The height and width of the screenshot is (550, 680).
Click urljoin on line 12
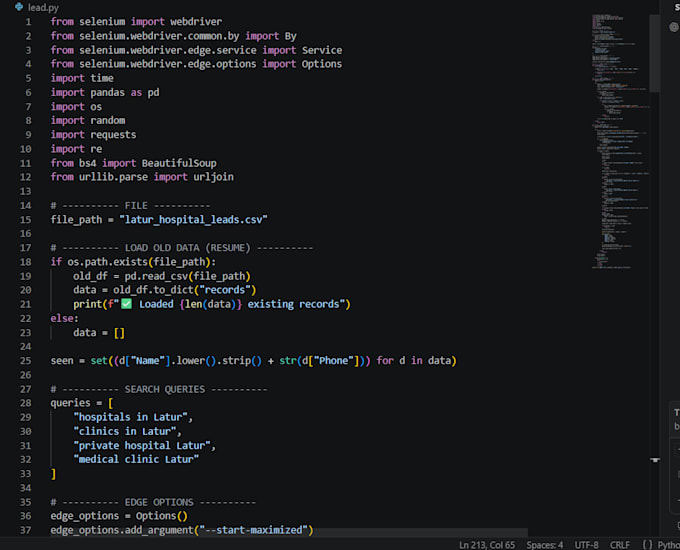pyautogui.click(x=213, y=177)
